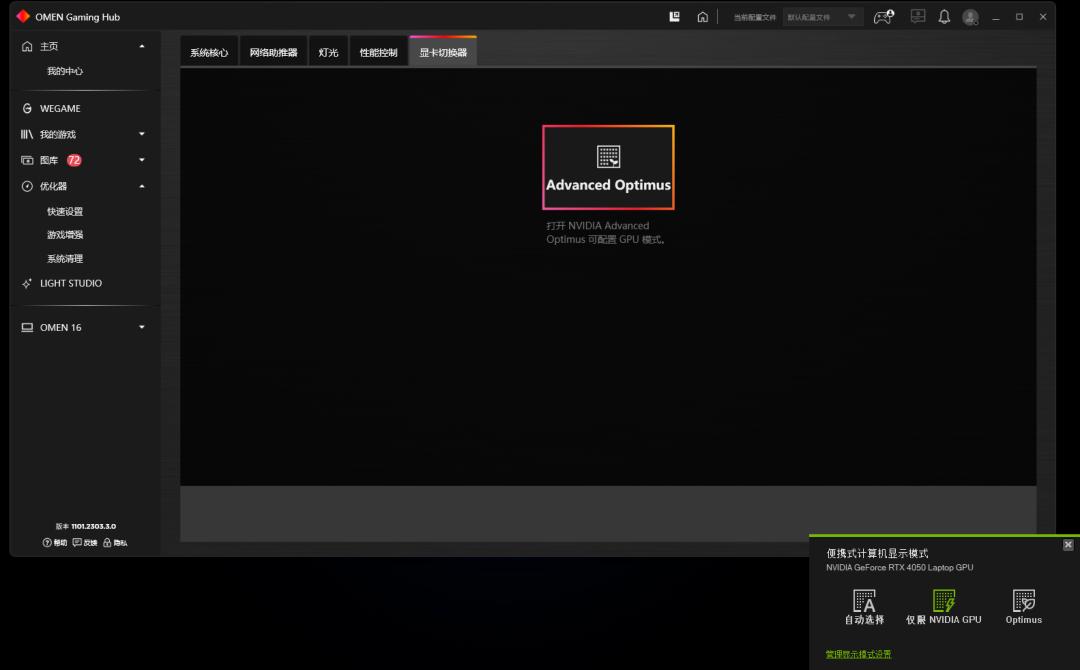Click the 打开 NVIDIA Advanced Optimus description
This screenshot has height=670, width=1080.
pos(605,232)
